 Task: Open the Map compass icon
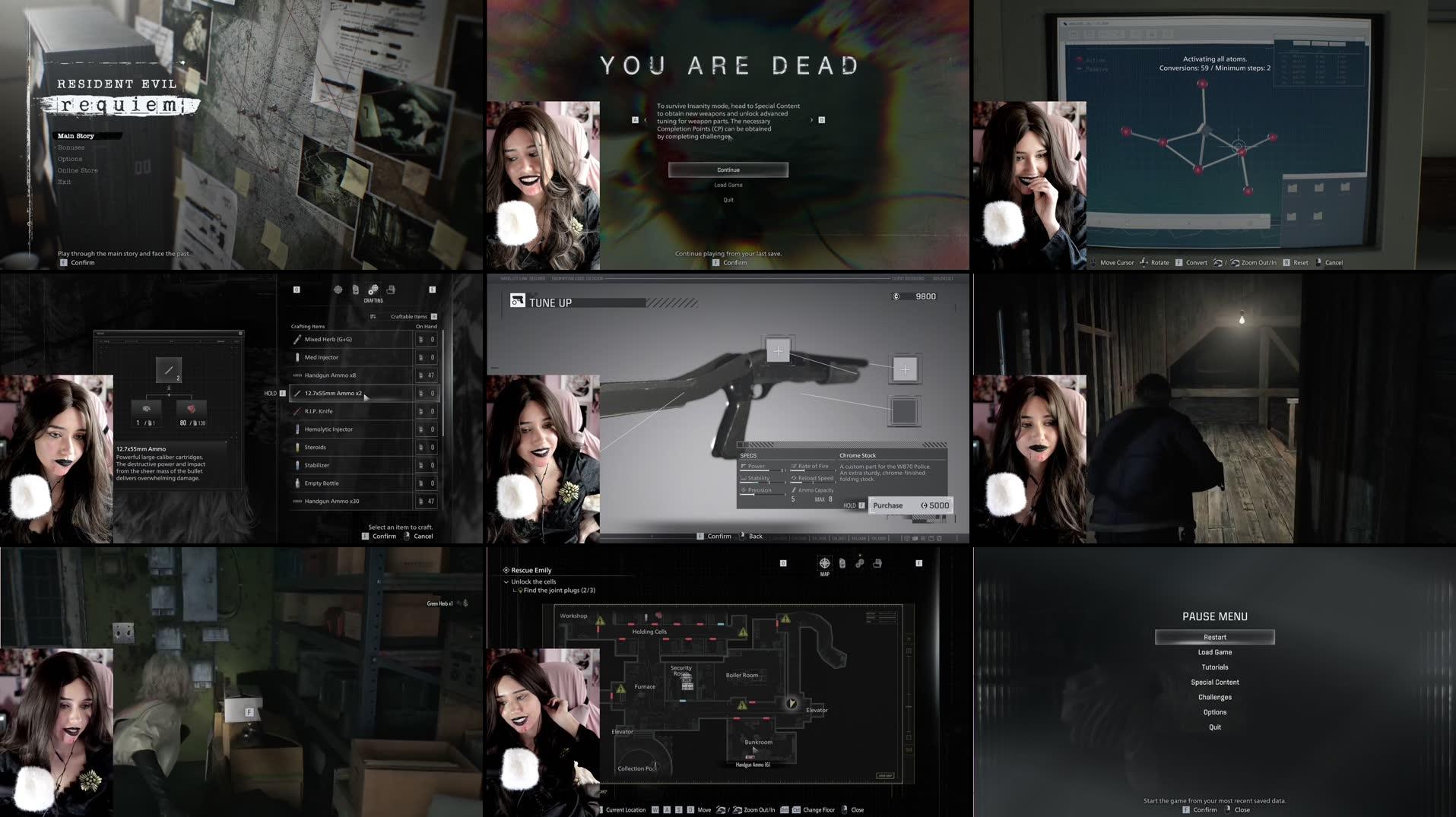(825, 563)
